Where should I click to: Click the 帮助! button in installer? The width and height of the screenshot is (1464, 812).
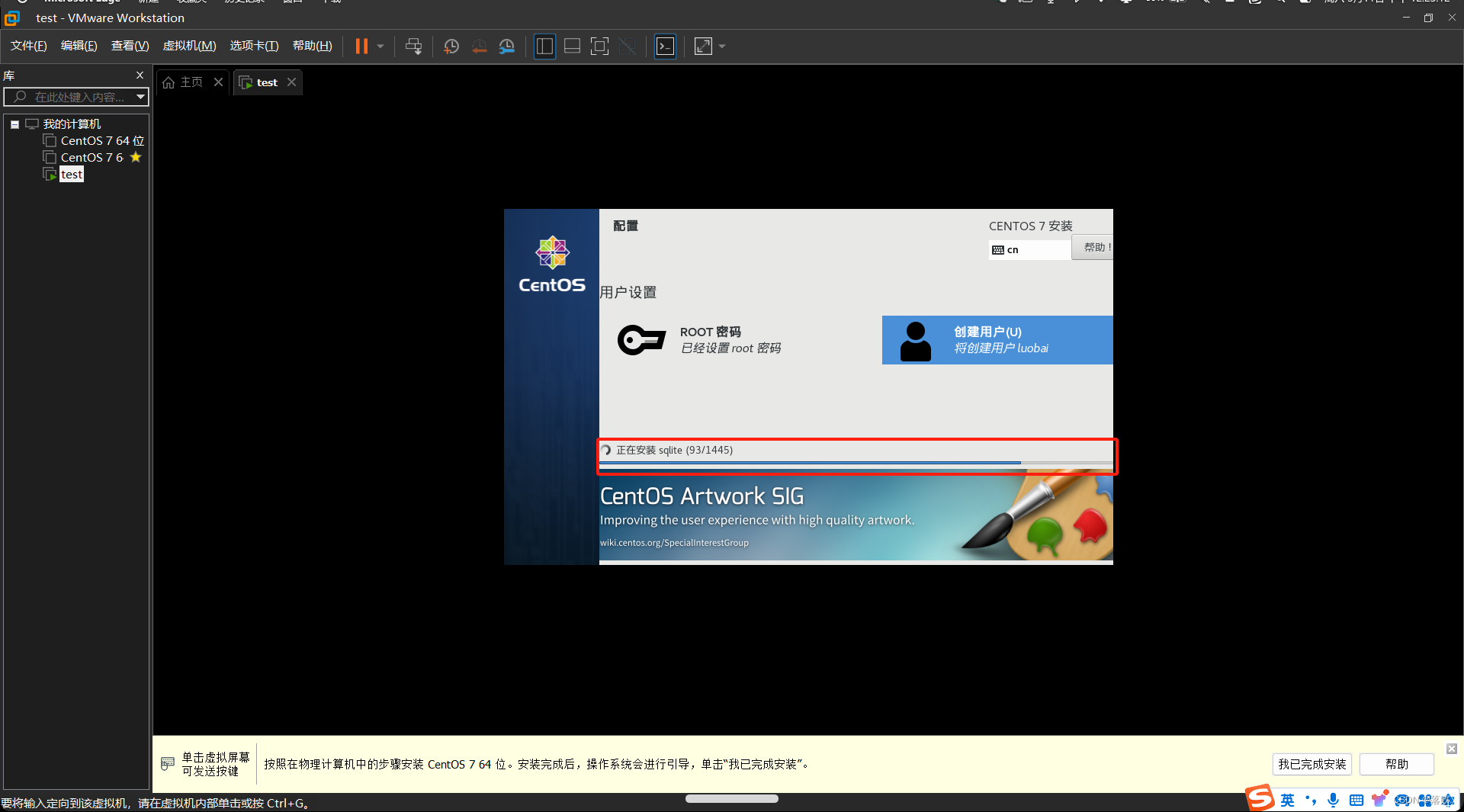tap(1093, 247)
